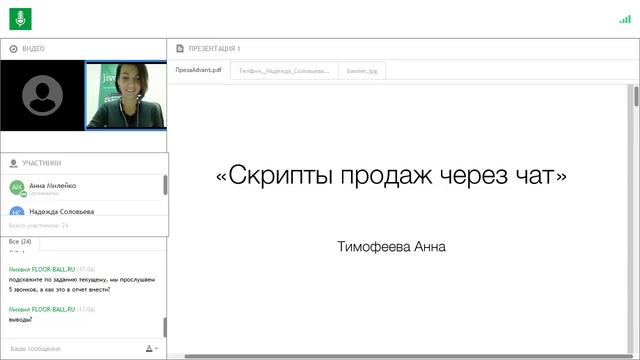This screenshot has height=360, width=640.
Task: Click slide title «Скрипты продаж через чат»
Action: 391,176
